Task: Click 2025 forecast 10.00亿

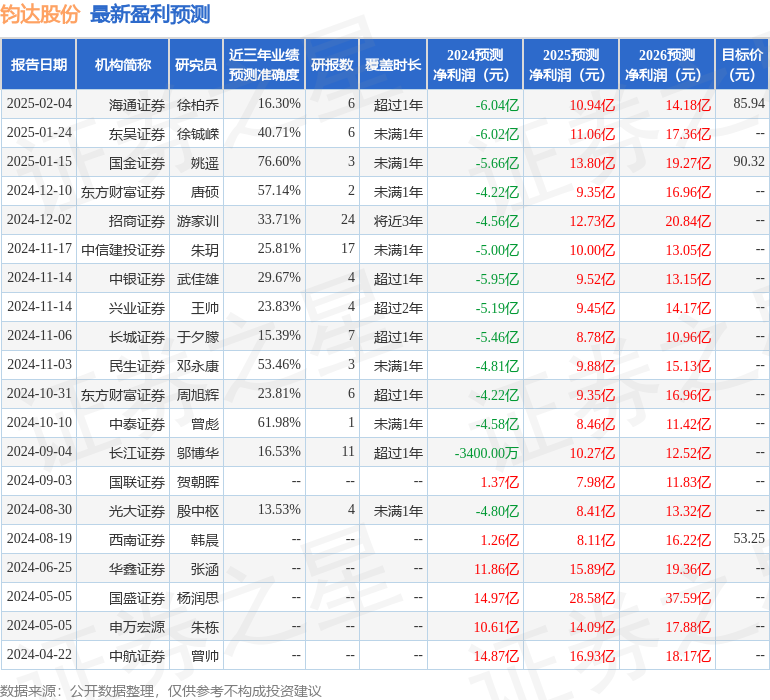Action: (592, 250)
